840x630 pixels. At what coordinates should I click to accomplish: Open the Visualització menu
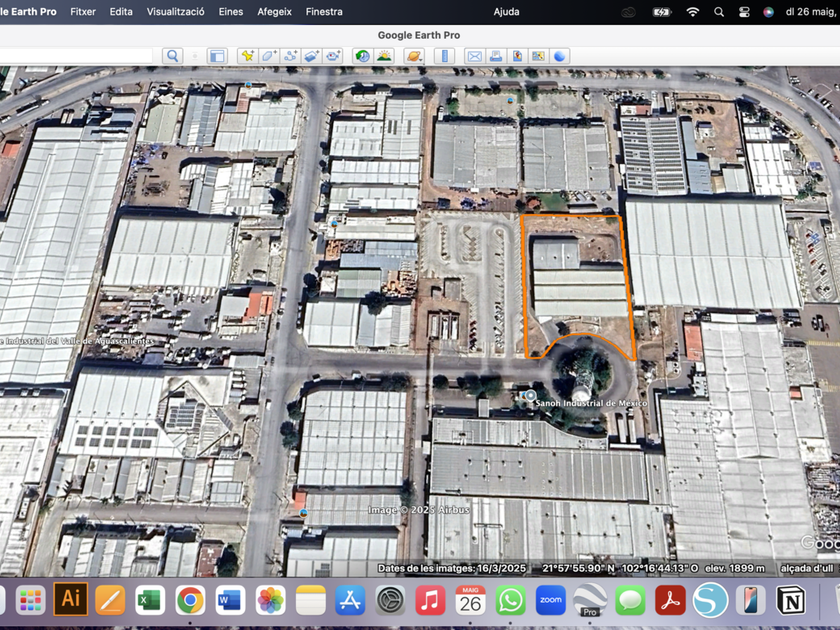[175, 12]
